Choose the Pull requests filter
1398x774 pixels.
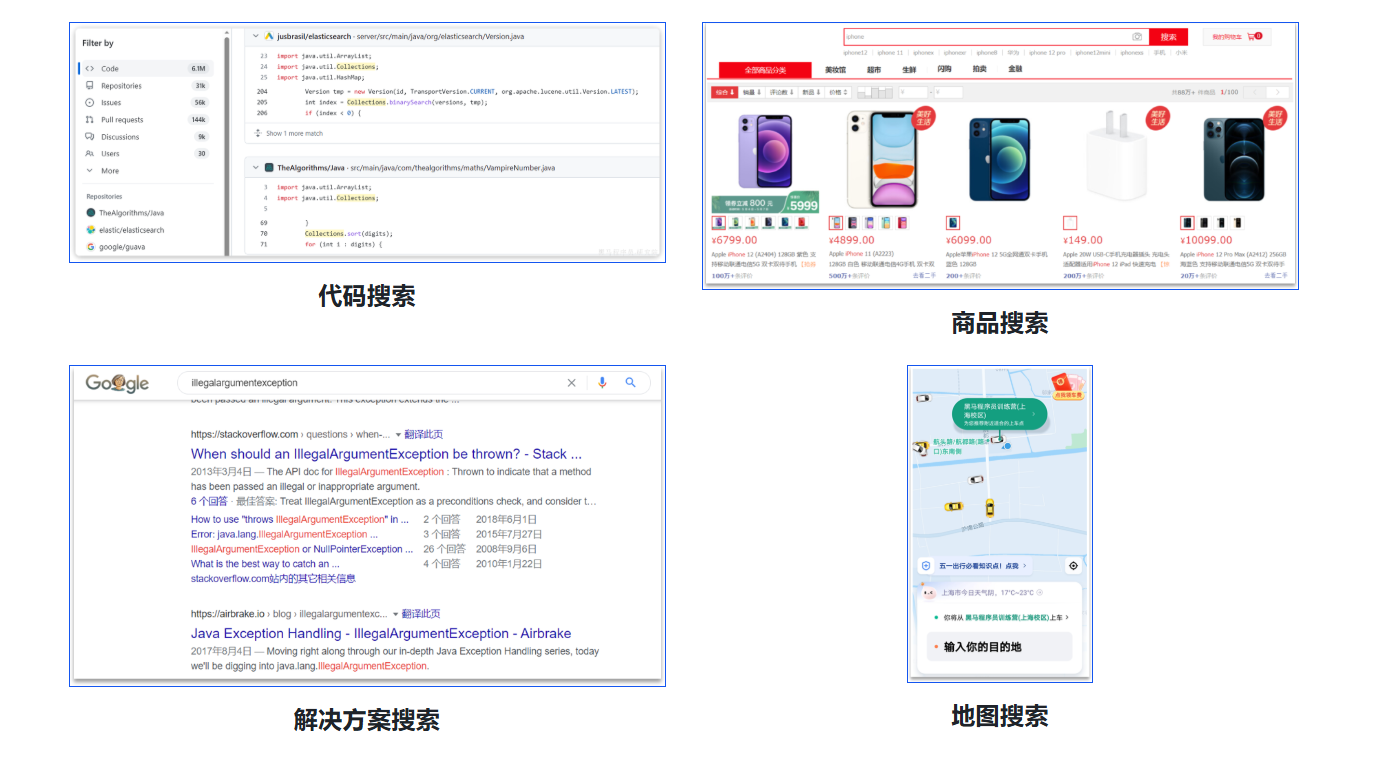click(x=146, y=120)
